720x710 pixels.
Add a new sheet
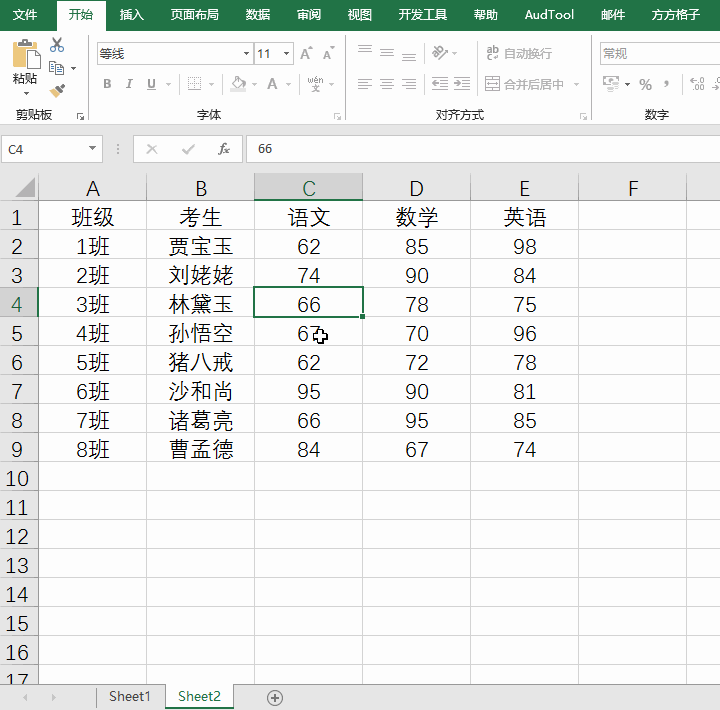click(275, 698)
